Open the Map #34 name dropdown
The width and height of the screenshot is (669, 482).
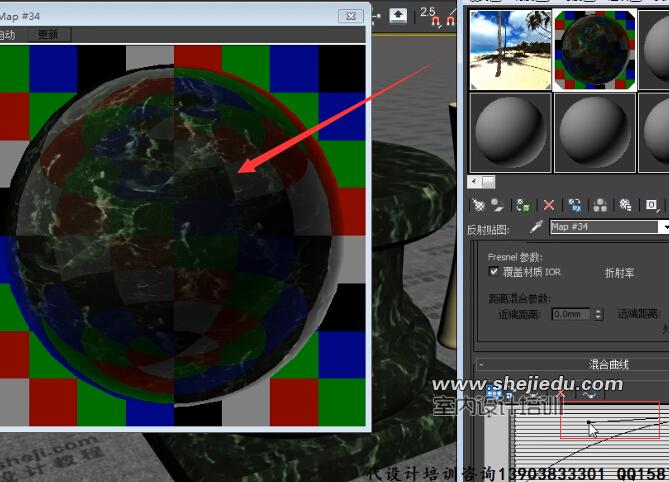(x=665, y=227)
